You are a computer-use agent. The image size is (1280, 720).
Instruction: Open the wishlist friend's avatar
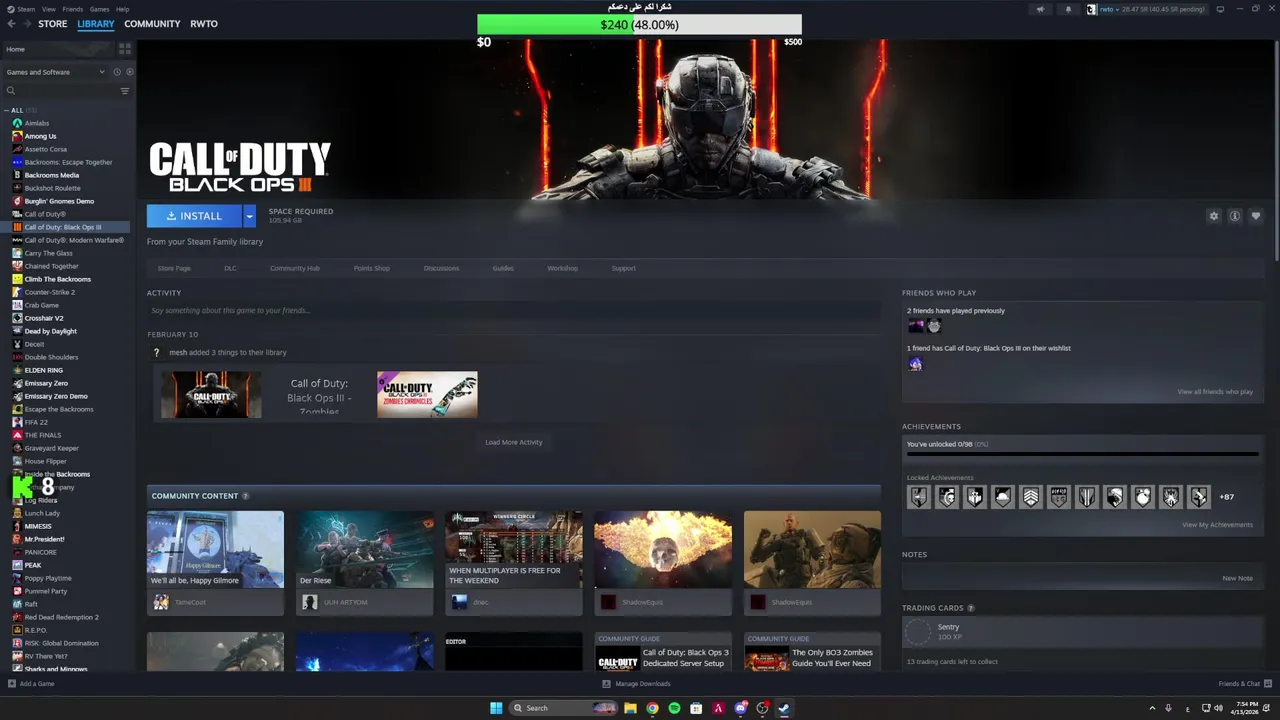click(x=915, y=364)
